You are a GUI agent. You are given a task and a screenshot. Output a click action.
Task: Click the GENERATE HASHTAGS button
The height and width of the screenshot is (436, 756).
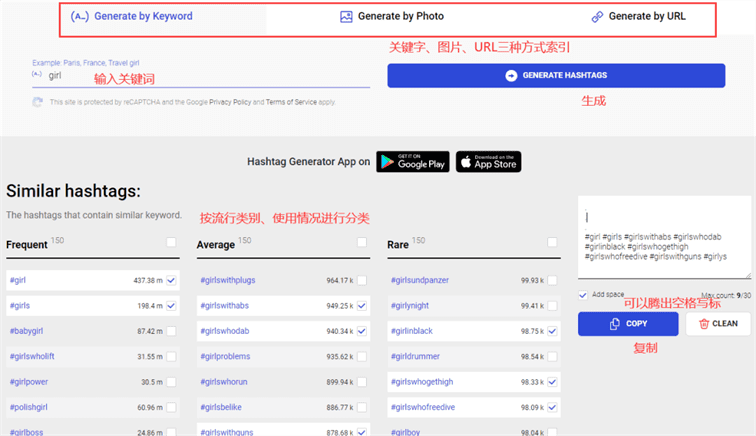pos(556,76)
